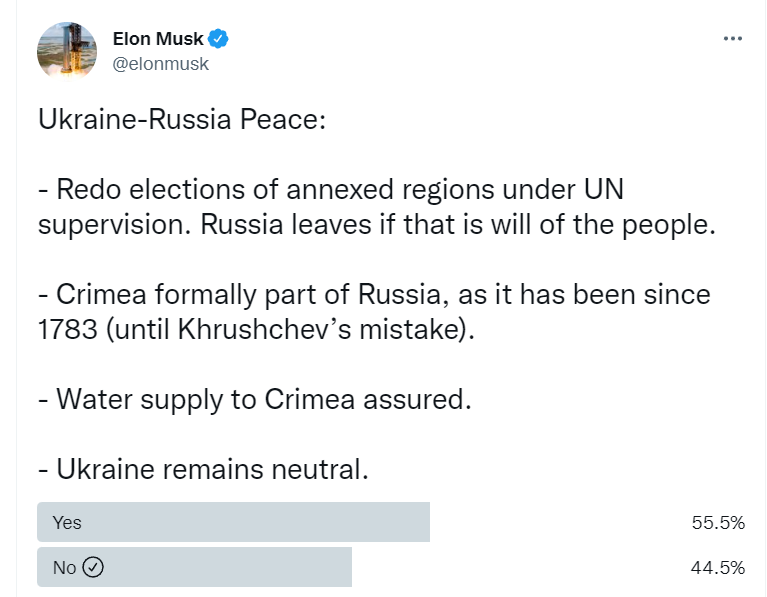
Task: Click the "Water supply to Crimea assured" line
Action: [x=253, y=399]
